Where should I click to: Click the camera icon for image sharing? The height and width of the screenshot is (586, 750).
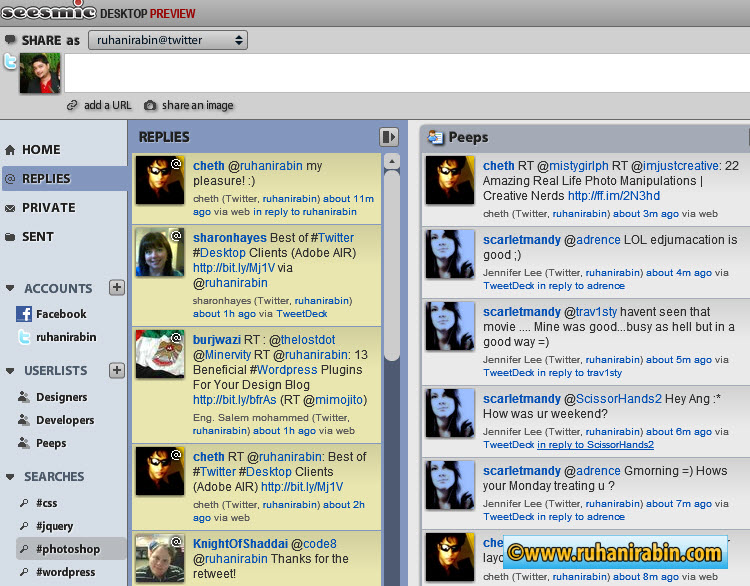point(150,105)
